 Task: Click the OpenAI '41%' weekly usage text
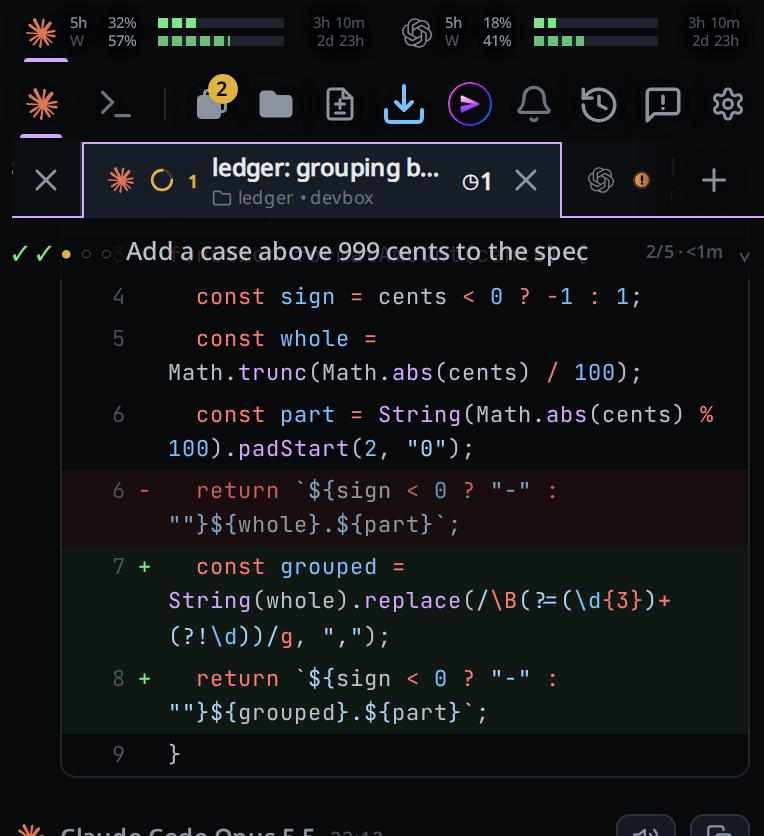(497, 41)
